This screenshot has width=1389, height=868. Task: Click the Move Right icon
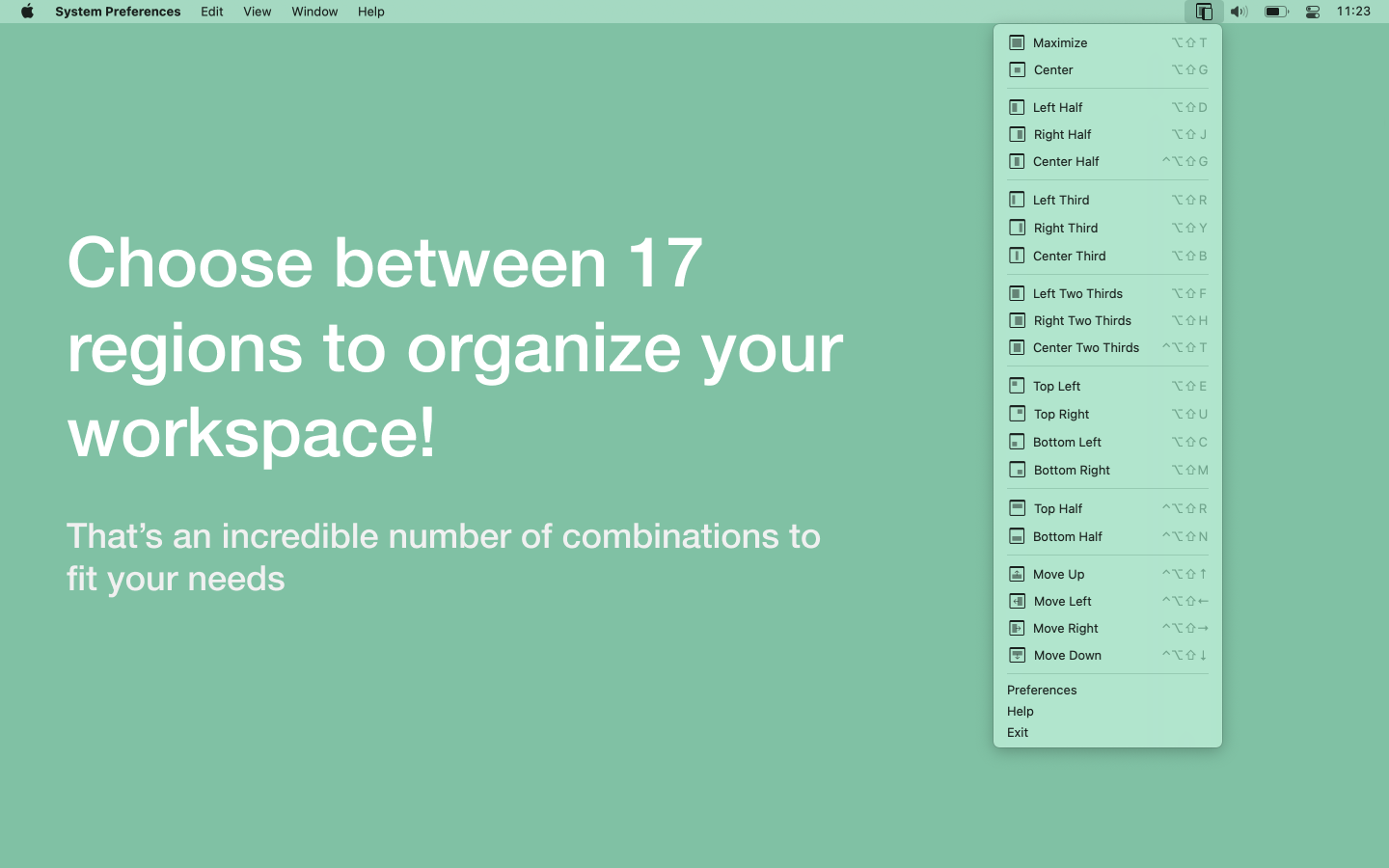[x=1017, y=628]
